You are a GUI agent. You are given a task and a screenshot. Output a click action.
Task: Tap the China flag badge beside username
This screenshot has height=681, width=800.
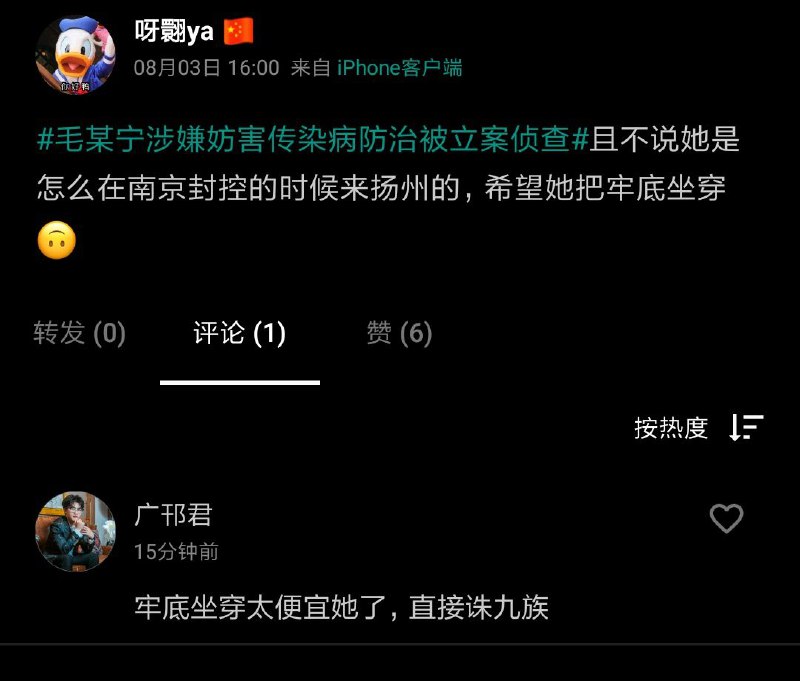point(238,32)
